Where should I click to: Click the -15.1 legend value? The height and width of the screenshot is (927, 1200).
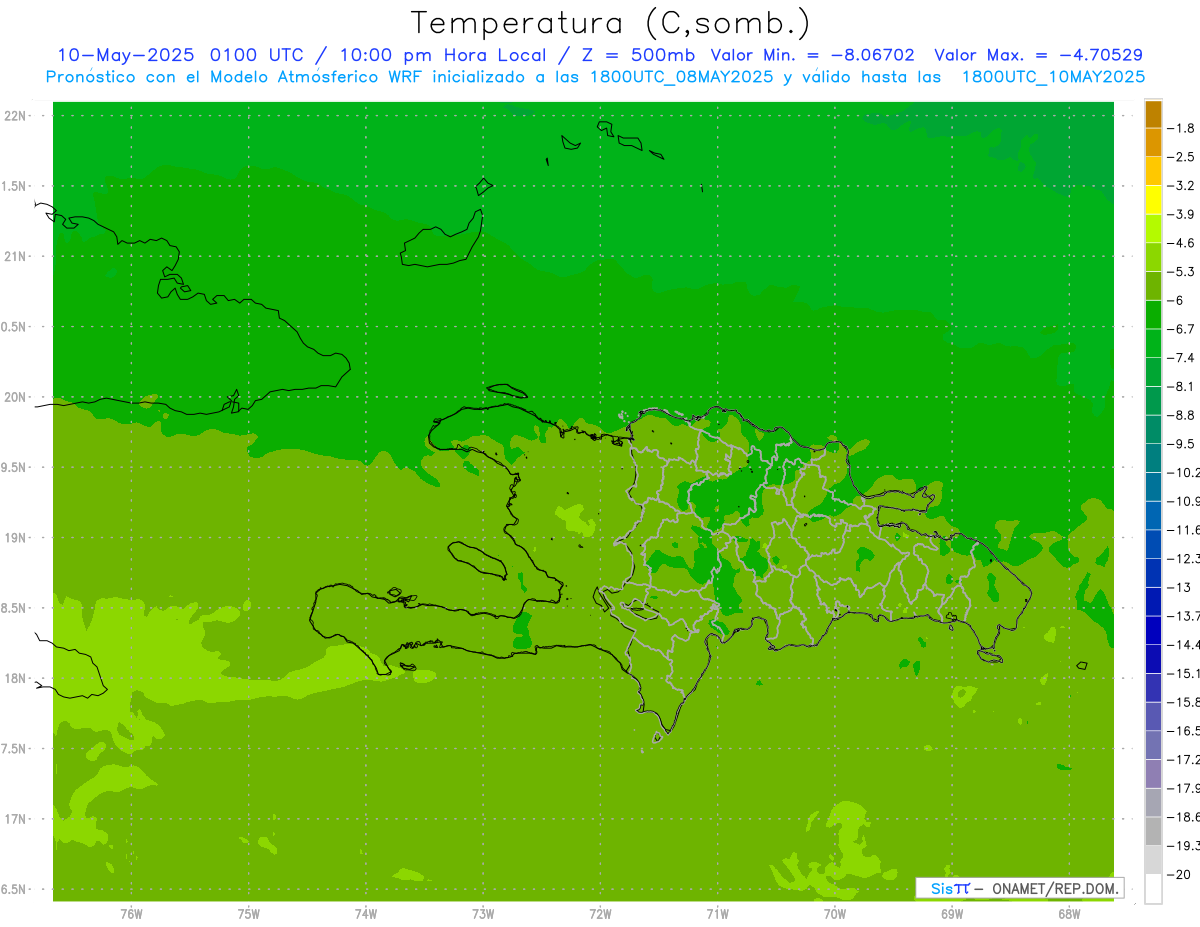1183,673
